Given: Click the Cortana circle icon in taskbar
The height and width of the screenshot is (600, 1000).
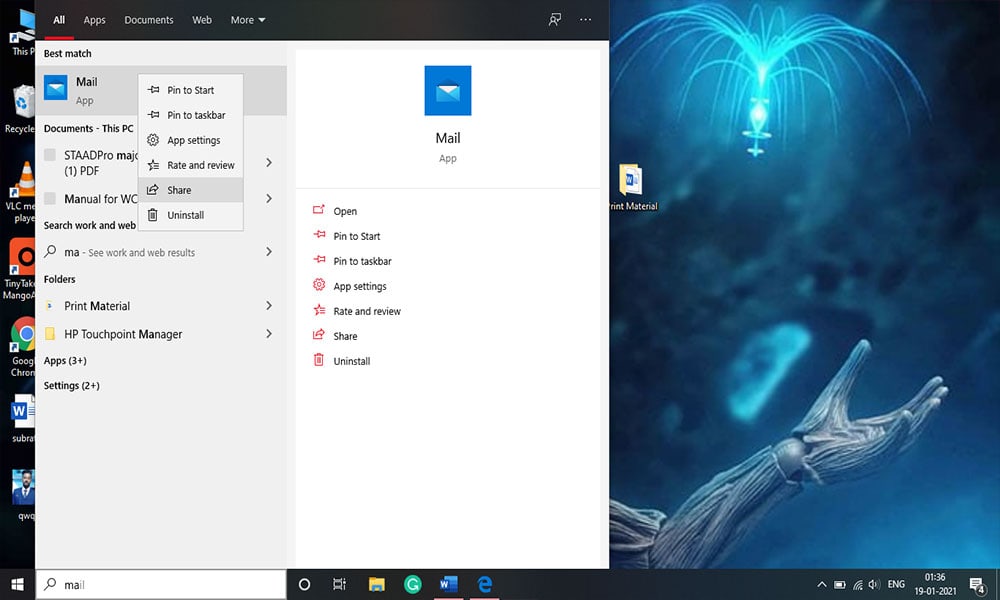Looking at the screenshot, I should coord(305,584).
